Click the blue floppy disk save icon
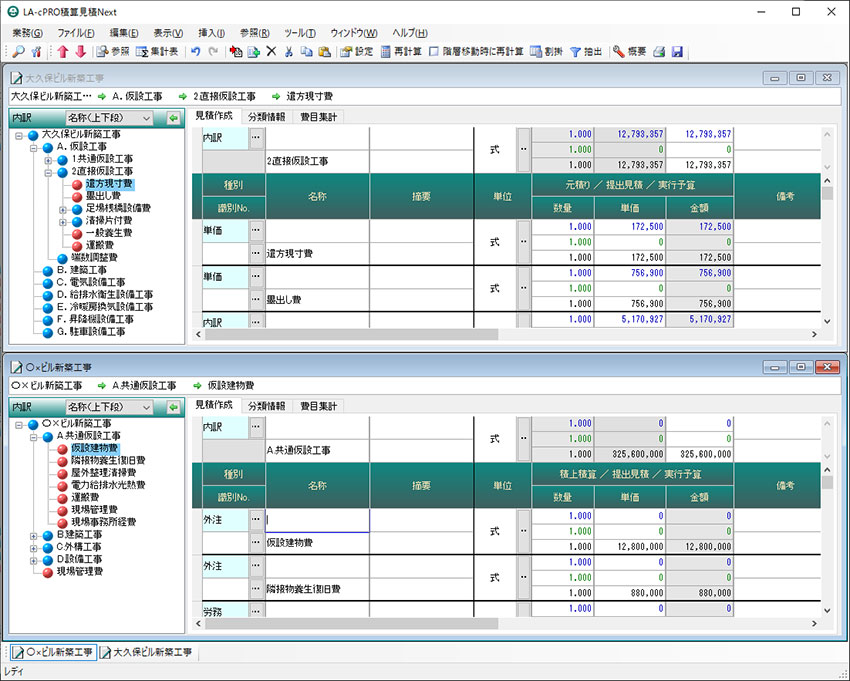Screen dimensions: 850x681 677,51
